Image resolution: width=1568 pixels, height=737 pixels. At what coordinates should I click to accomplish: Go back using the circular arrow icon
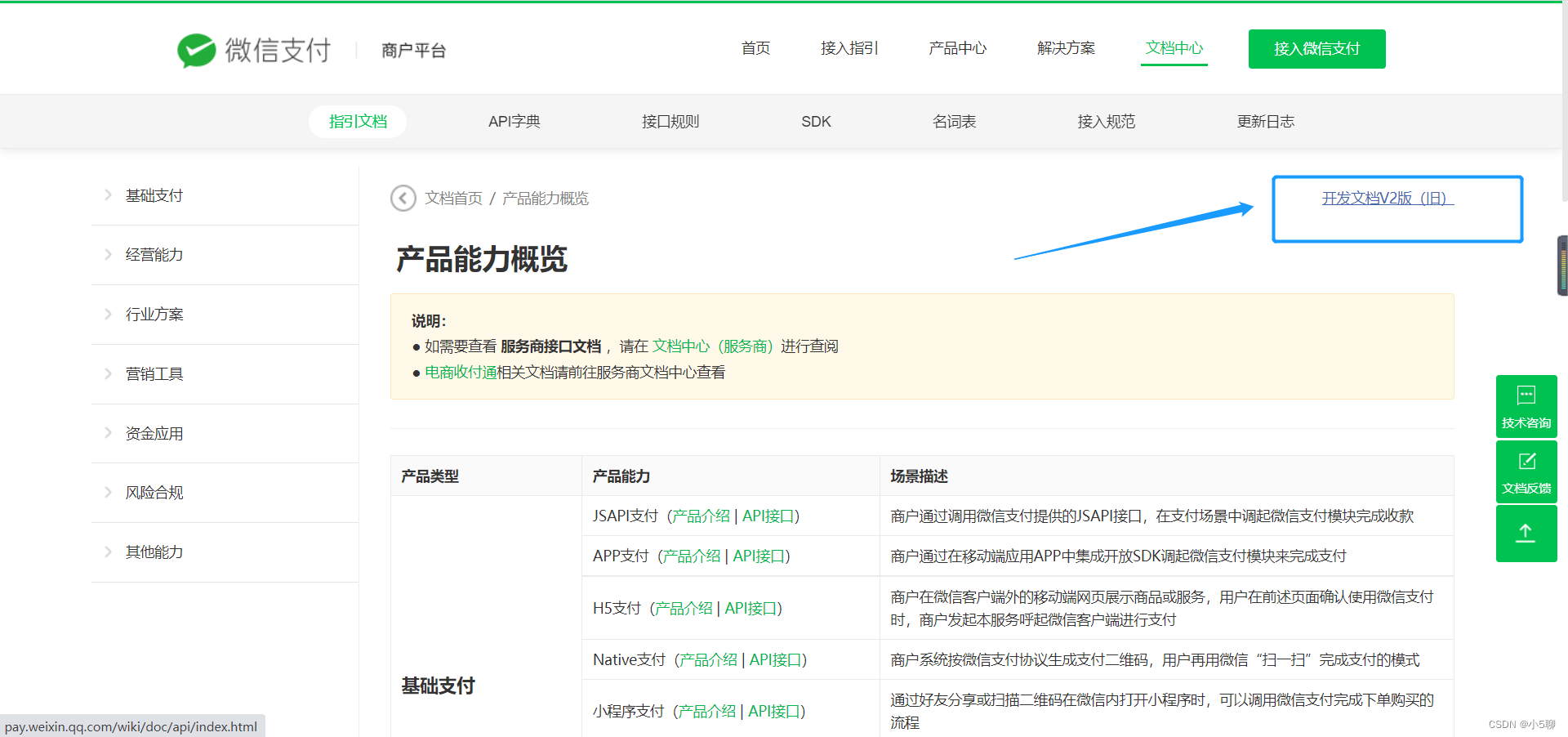pyautogui.click(x=403, y=198)
